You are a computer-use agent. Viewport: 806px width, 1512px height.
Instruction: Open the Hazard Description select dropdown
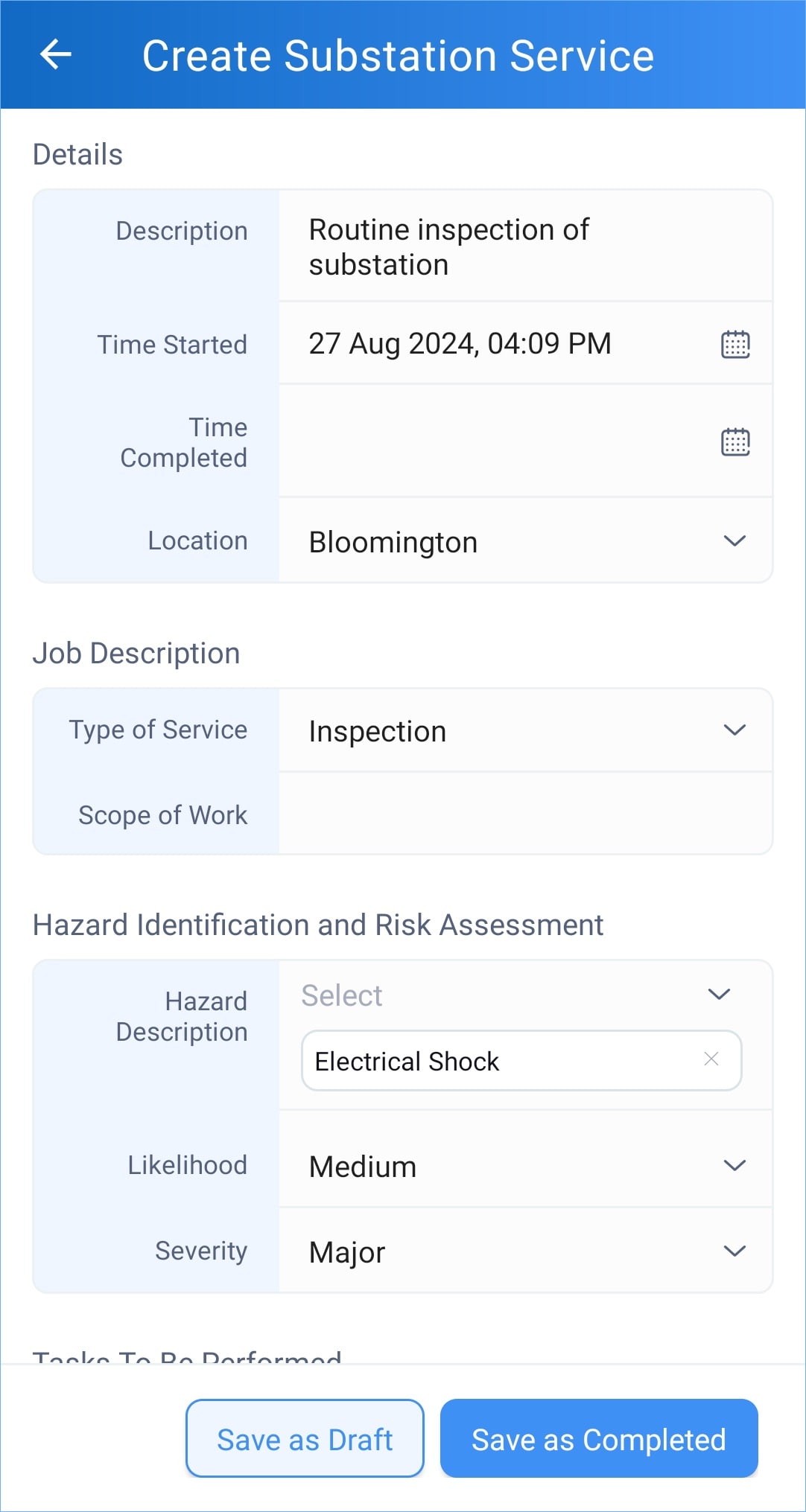coord(719,995)
